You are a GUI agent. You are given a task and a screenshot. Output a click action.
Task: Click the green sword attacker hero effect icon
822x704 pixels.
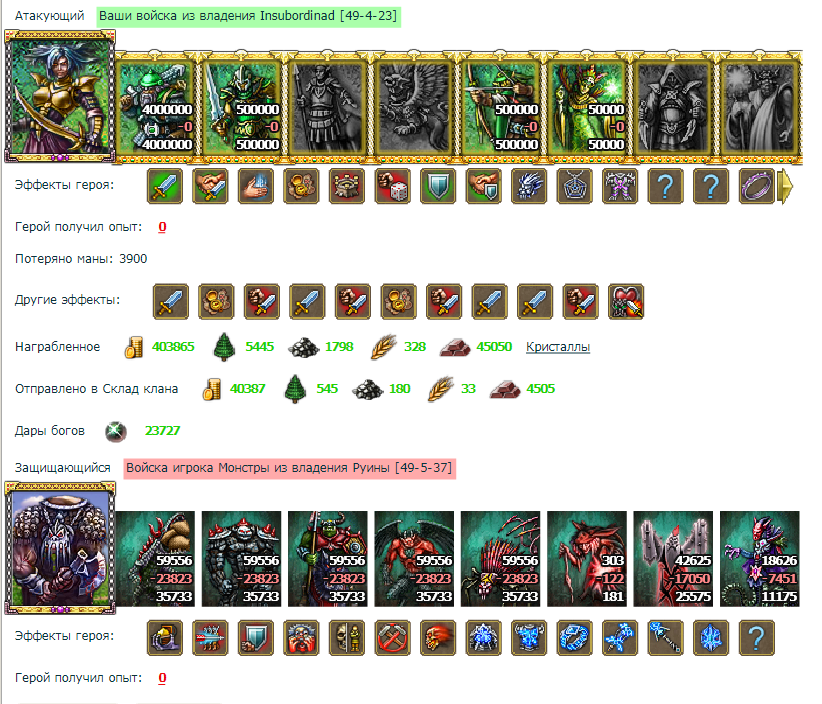click(x=165, y=186)
